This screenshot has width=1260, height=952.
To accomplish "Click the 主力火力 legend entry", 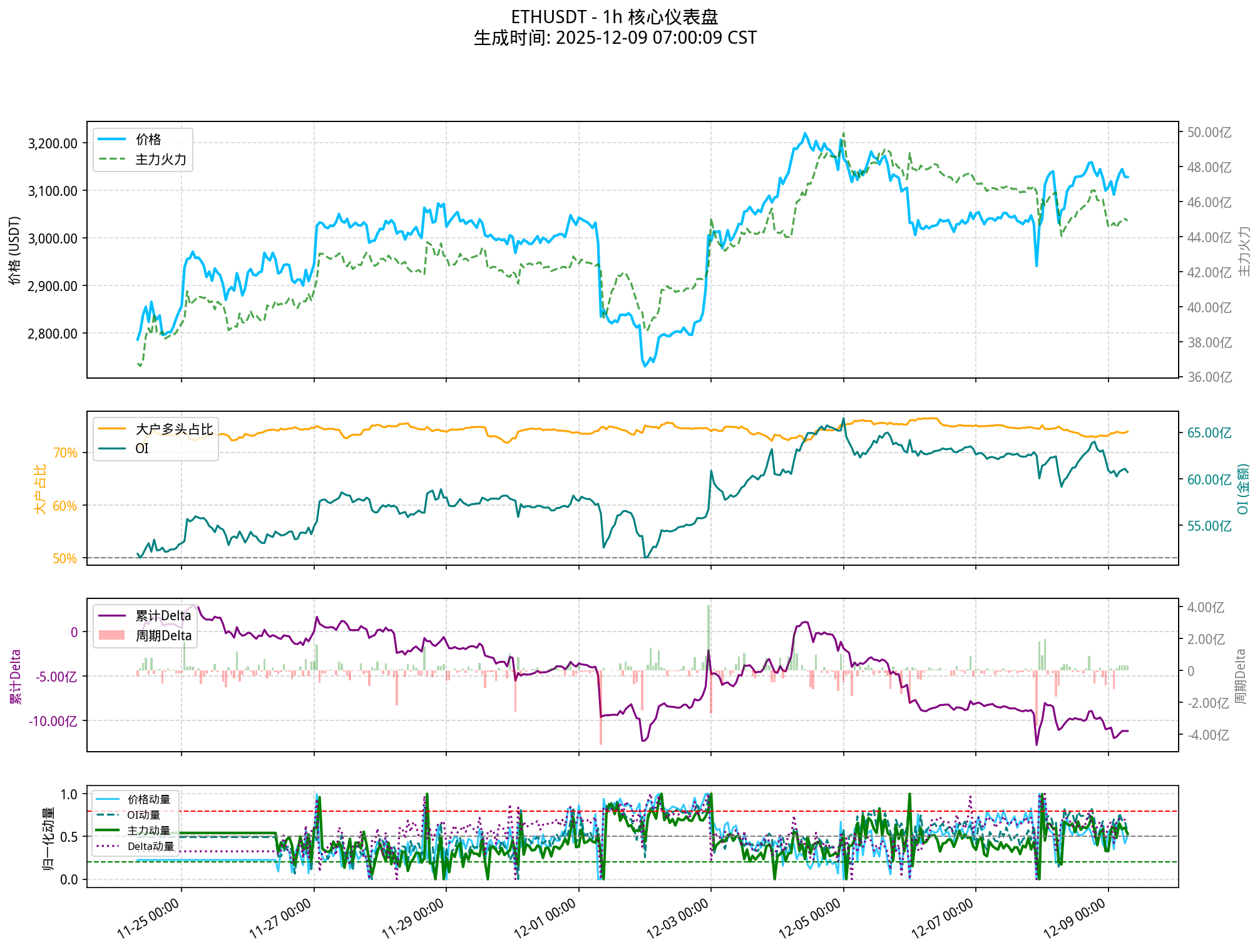I will pyautogui.click(x=160, y=160).
